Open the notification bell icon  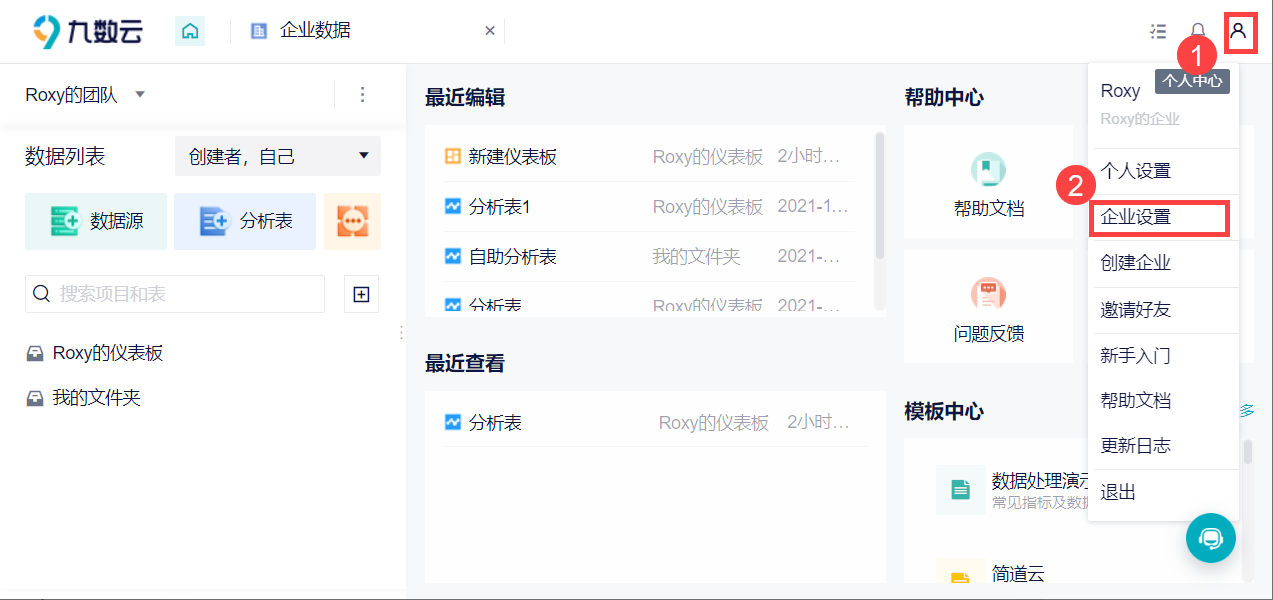(x=1198, y=32)
